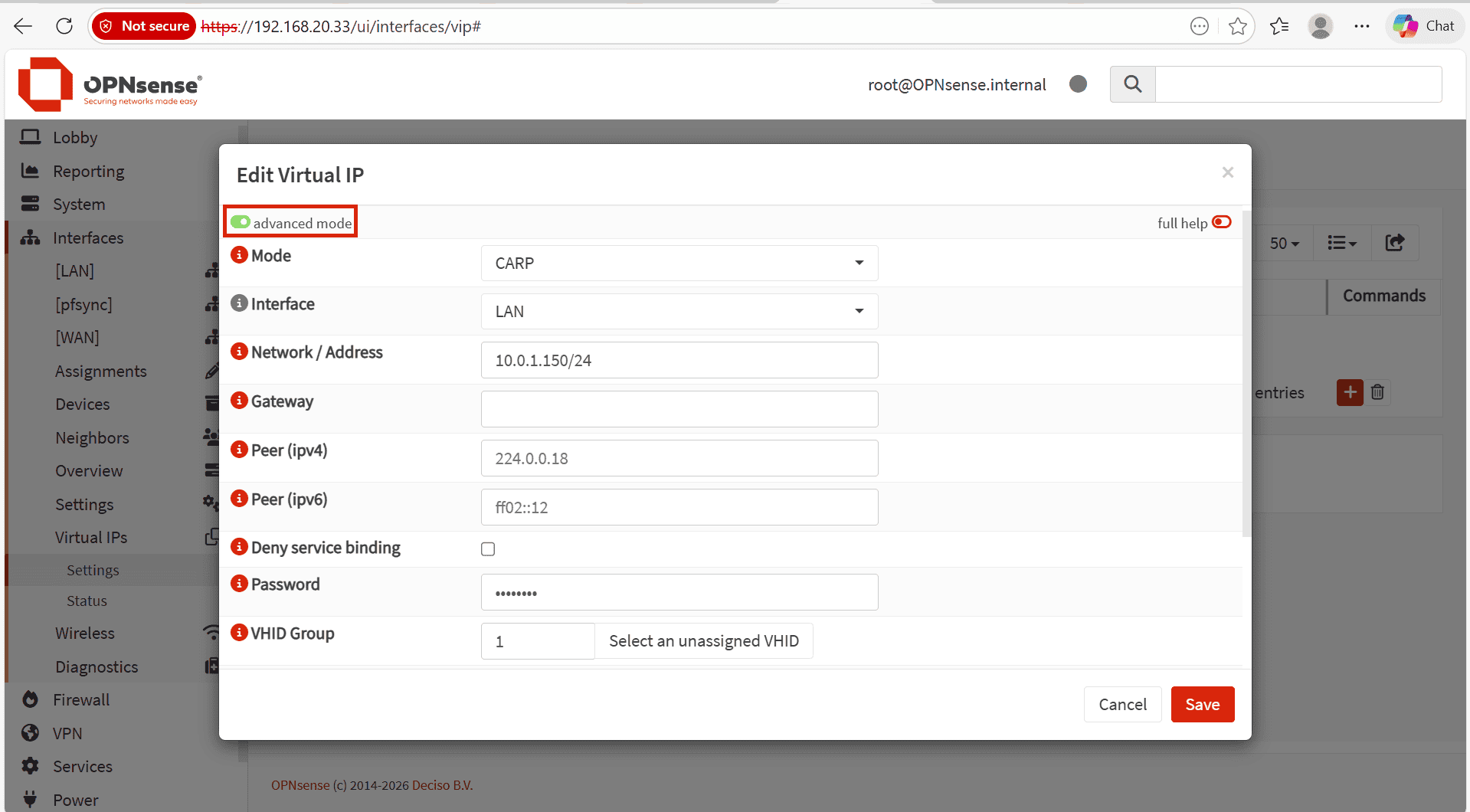
Task: Expand the System sidebar section
Action: click(79, 204)
